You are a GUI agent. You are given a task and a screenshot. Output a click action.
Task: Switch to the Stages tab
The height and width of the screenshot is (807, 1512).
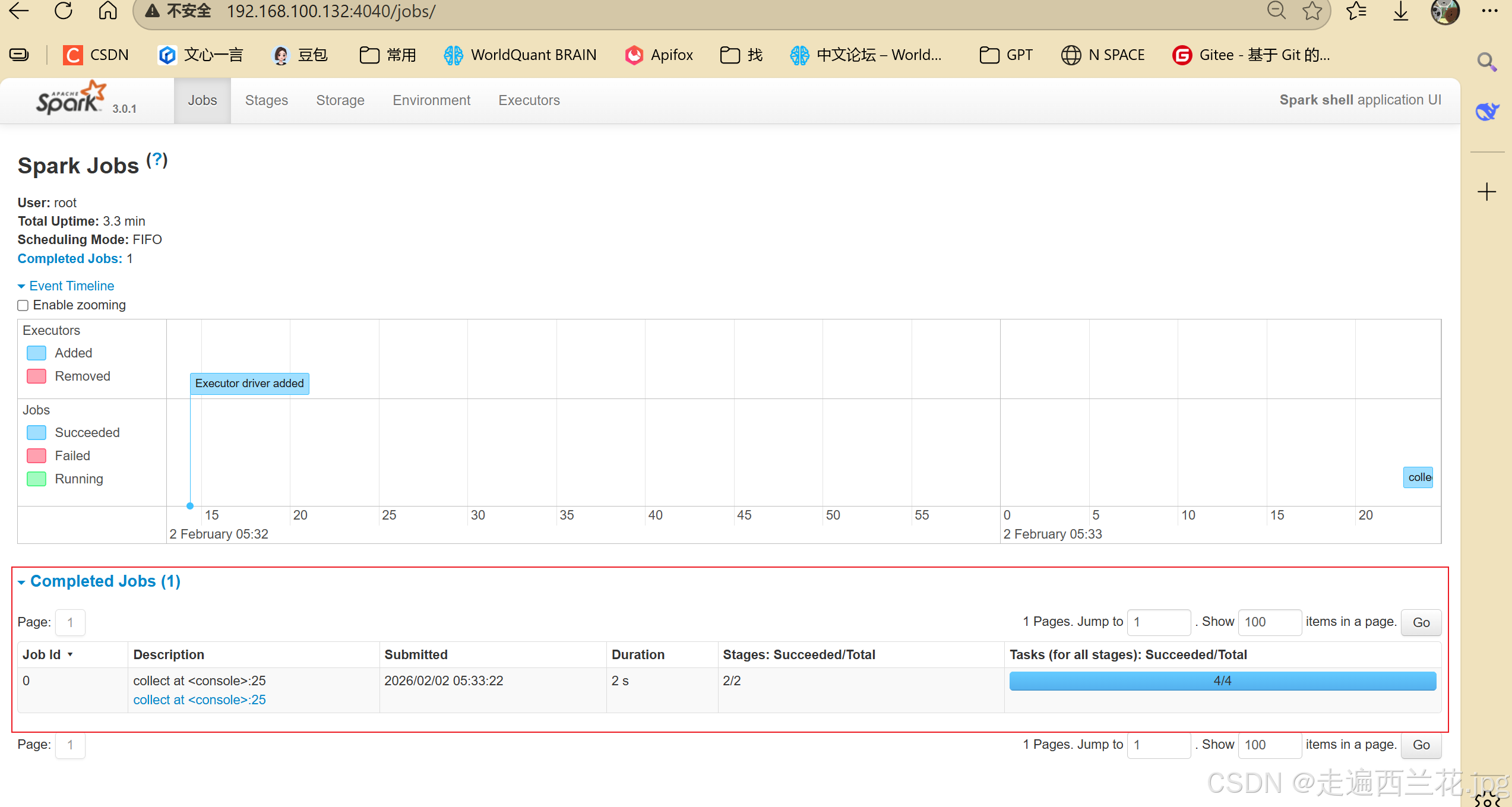coord(266,100)
